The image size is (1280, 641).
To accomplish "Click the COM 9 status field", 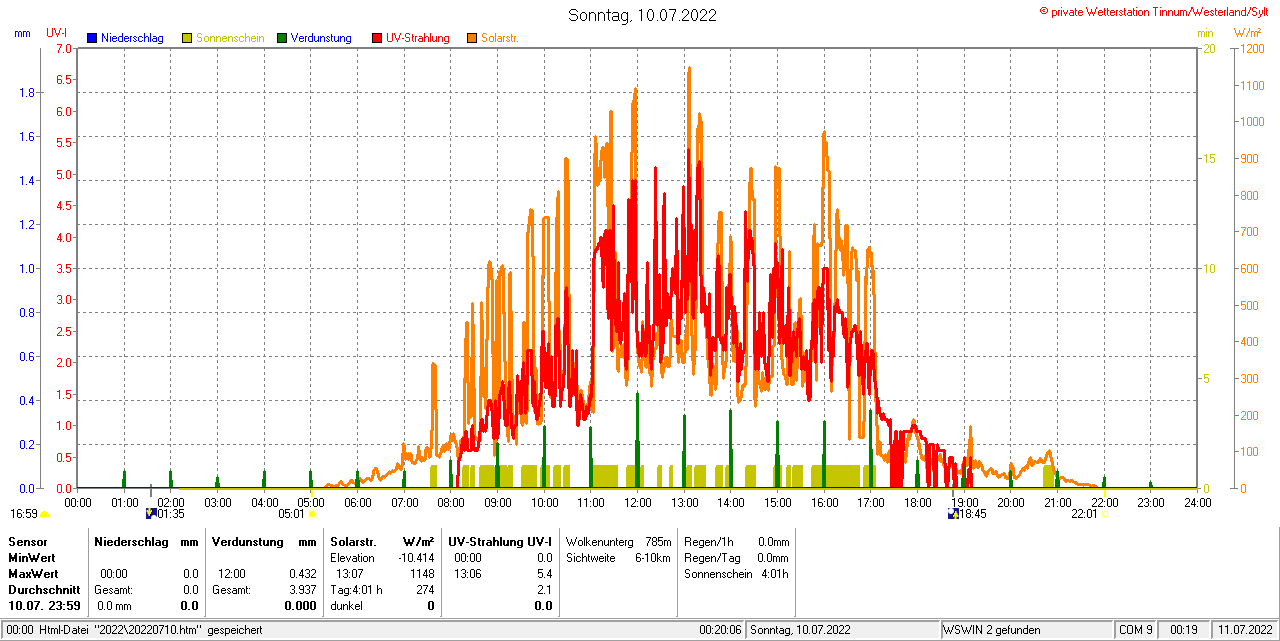I will (1136, 630).
